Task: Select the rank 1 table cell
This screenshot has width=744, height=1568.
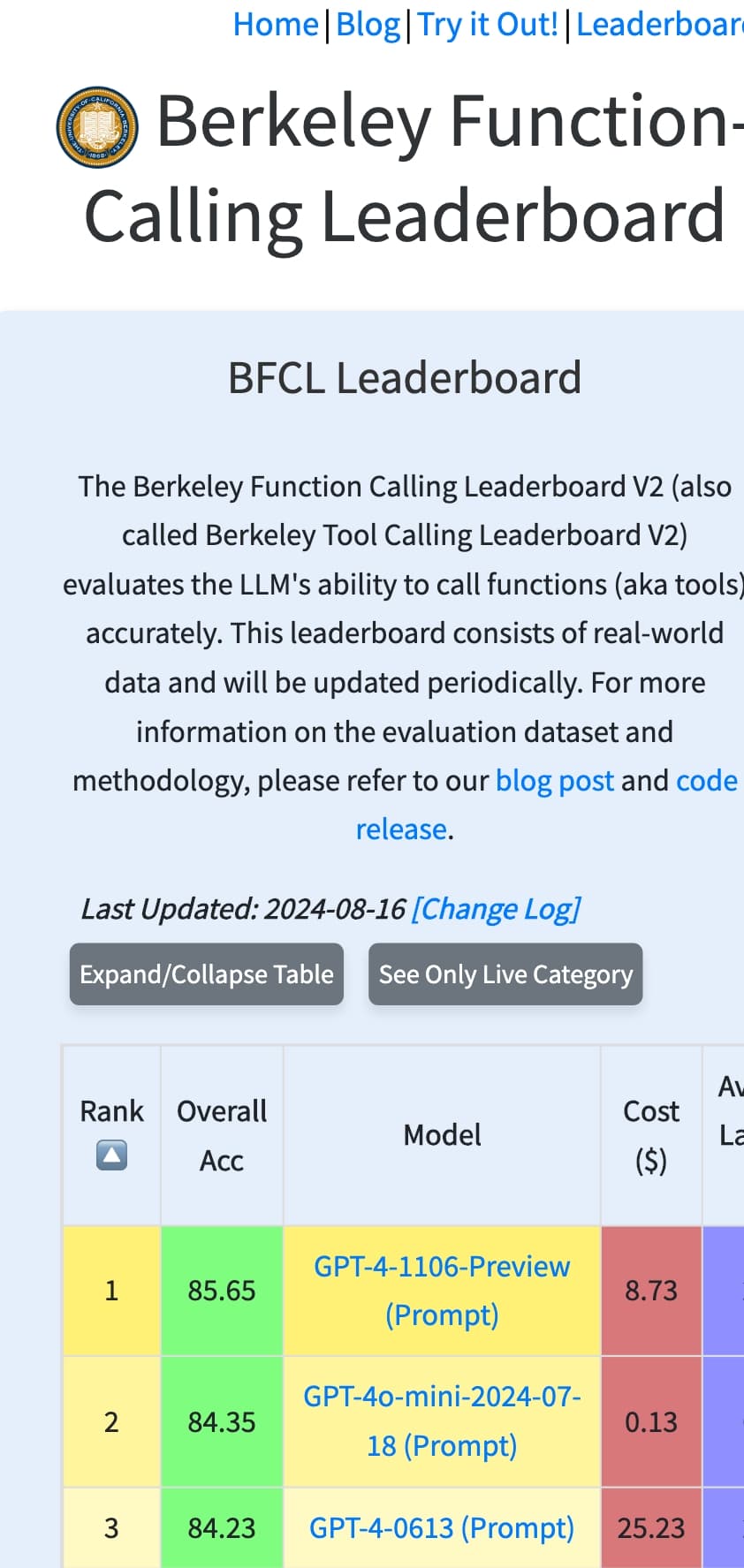Action: 111,1290
